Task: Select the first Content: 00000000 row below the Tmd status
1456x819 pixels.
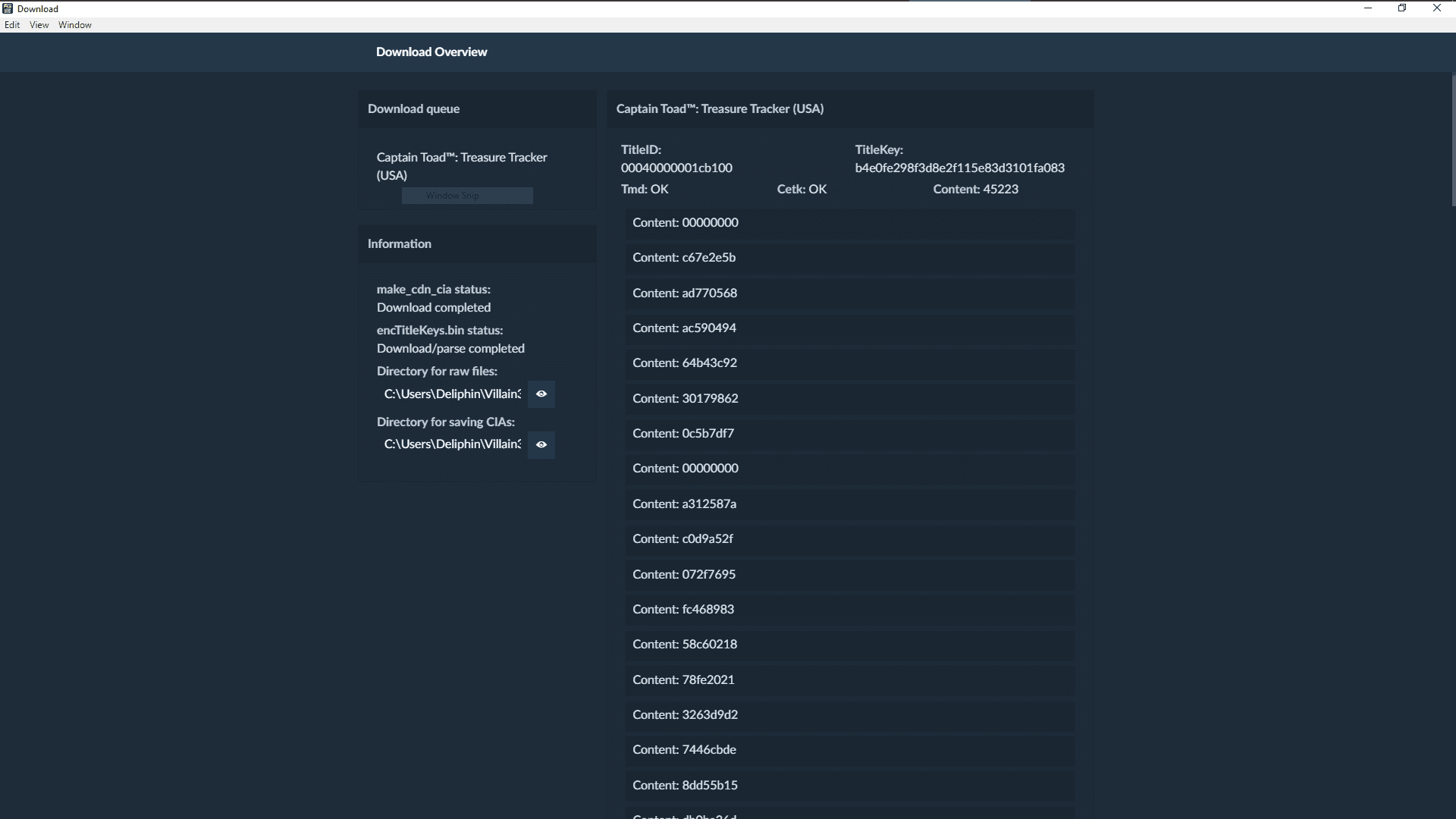Action: click(x=850, y=223)
